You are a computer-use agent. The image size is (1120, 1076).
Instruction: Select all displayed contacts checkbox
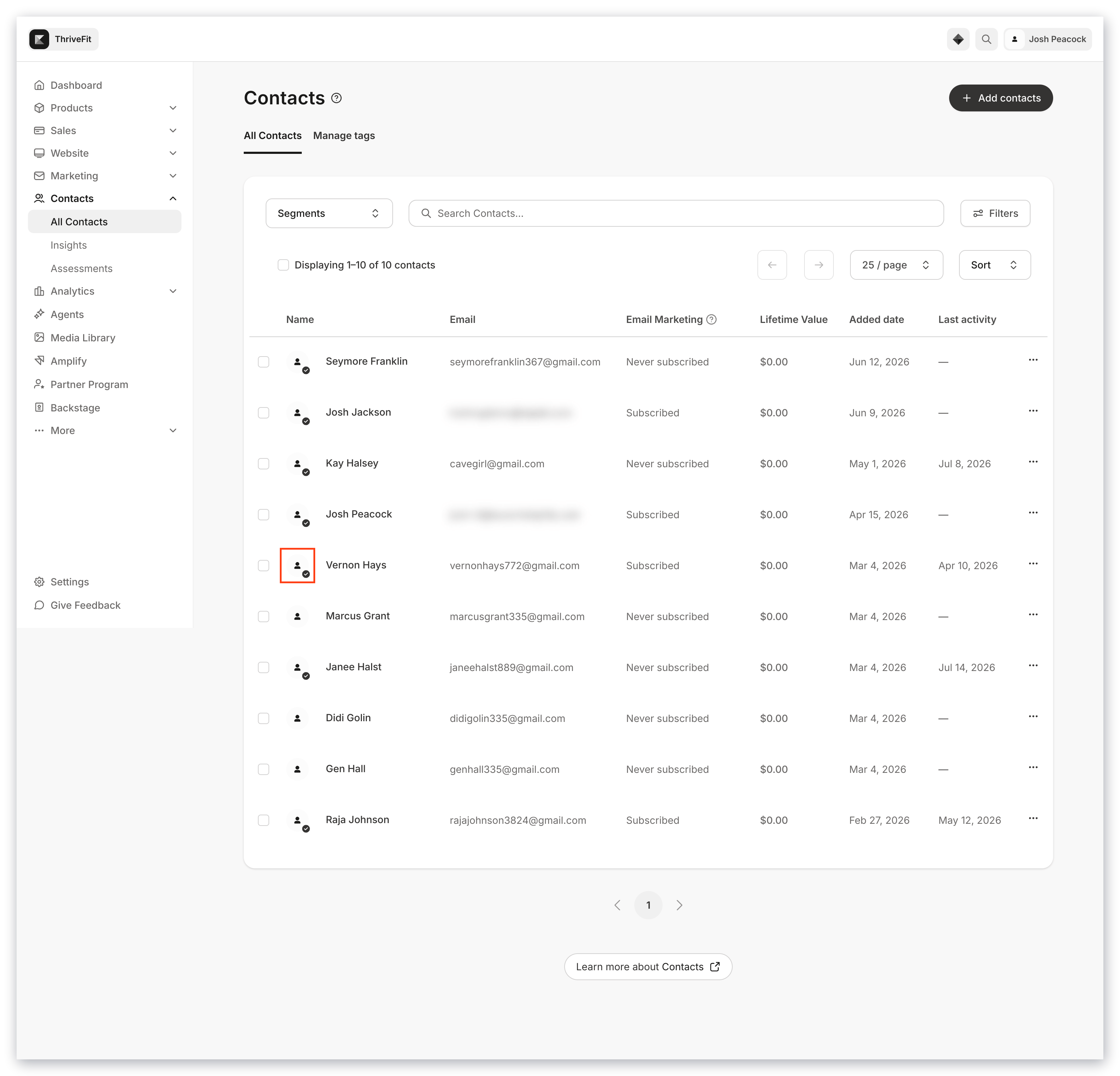tap(283, 265)
